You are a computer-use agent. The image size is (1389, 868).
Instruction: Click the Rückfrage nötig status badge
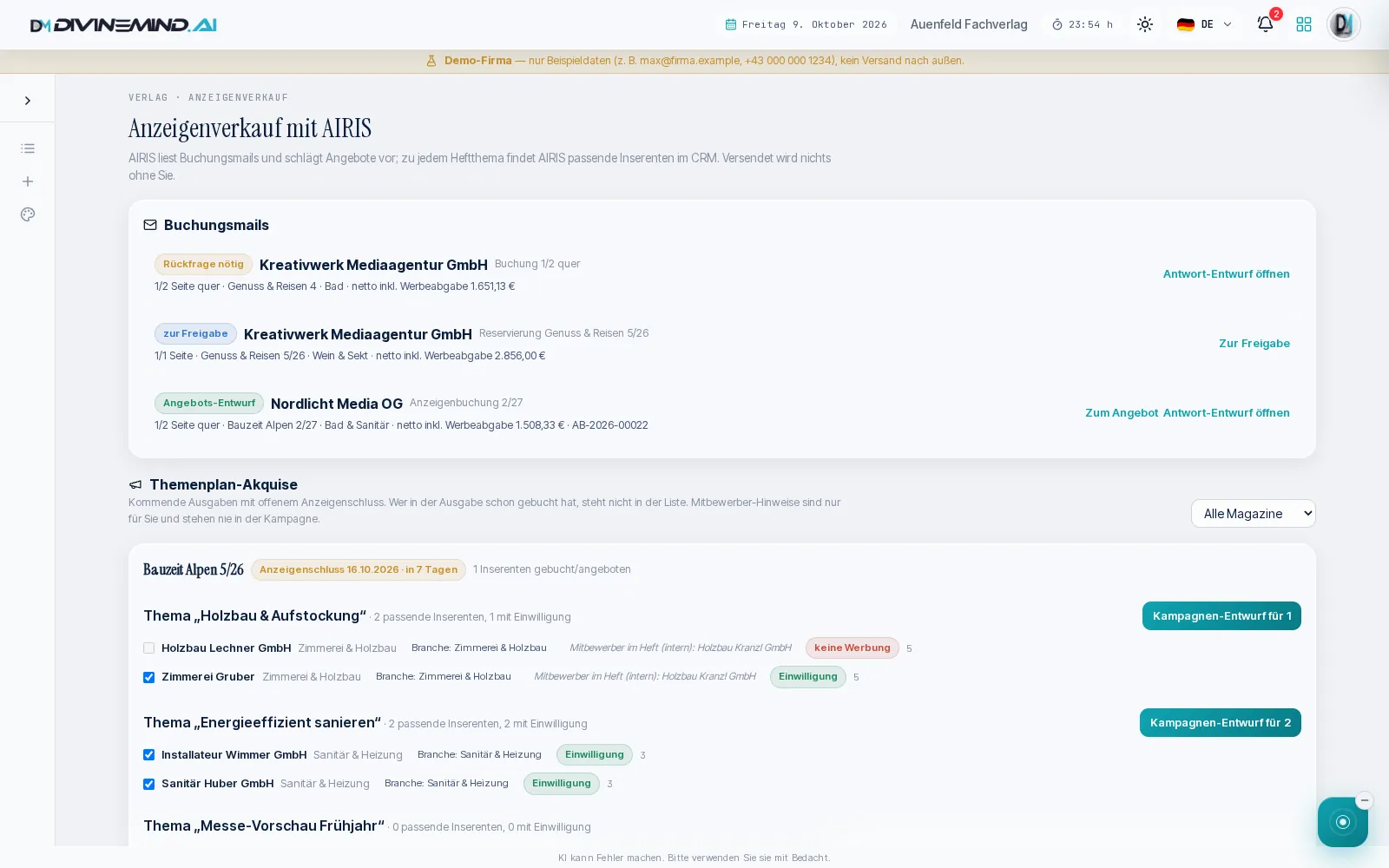pos(203,264)
